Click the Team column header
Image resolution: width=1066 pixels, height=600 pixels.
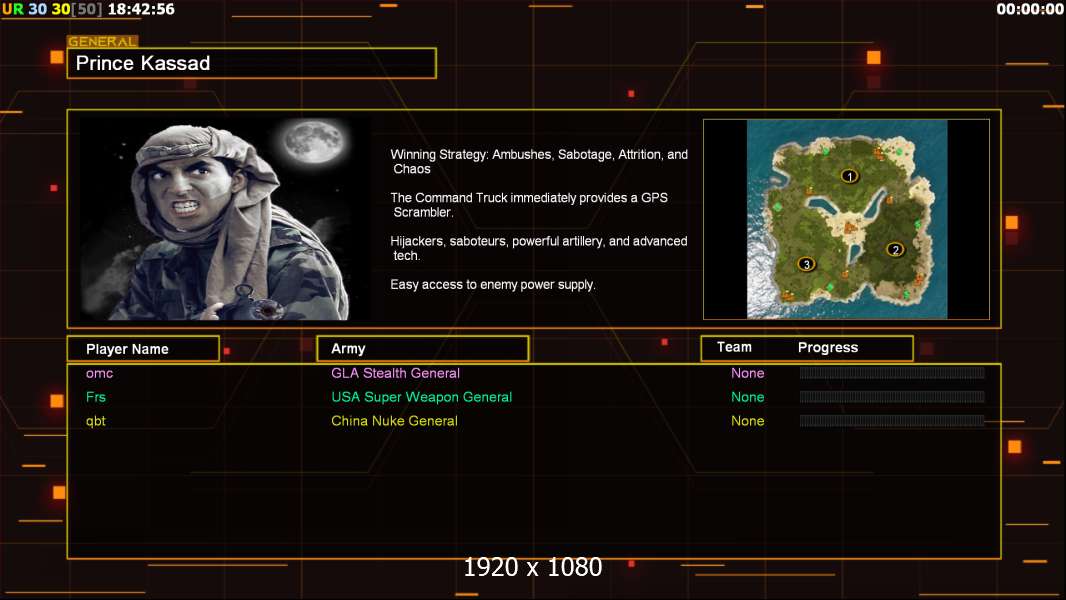click(734, 347)
